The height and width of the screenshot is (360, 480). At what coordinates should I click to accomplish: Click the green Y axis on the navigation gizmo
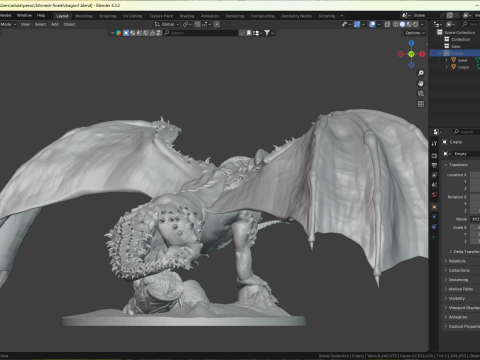411,54
